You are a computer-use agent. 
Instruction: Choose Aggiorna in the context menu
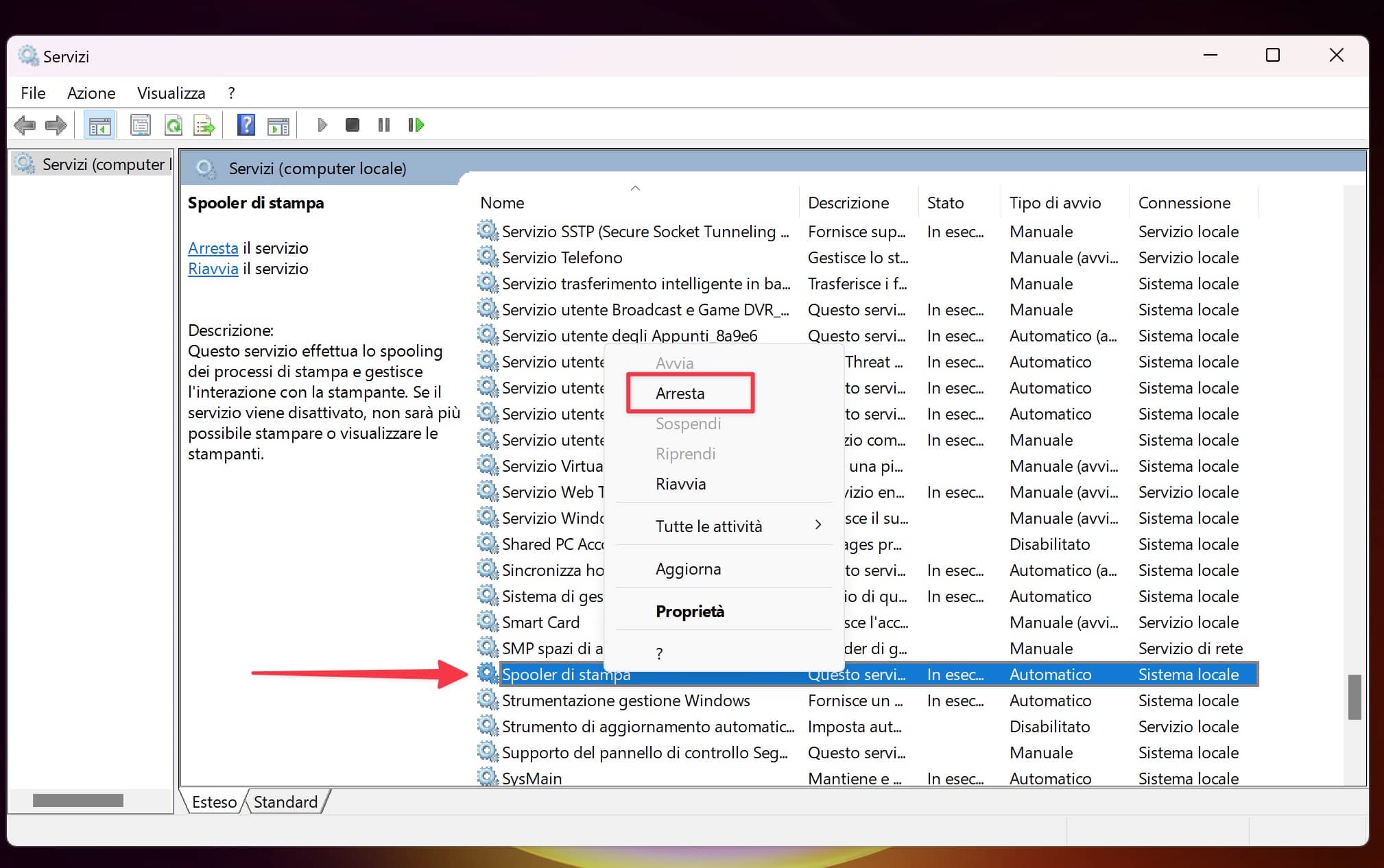(724, 568)
